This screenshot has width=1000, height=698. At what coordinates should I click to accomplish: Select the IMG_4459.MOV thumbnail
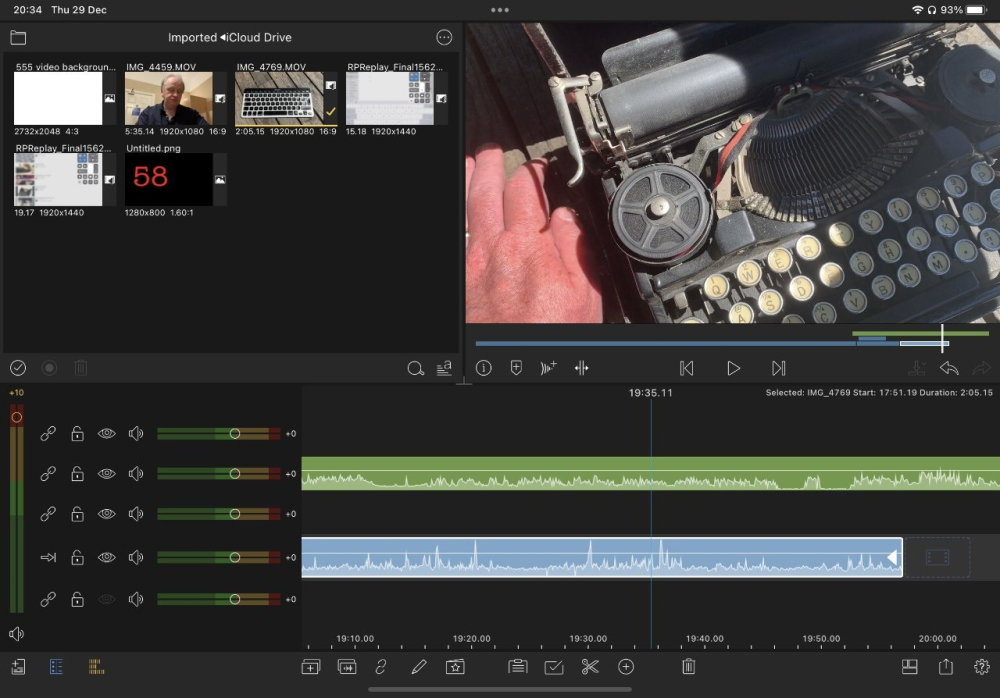(169, 99)
